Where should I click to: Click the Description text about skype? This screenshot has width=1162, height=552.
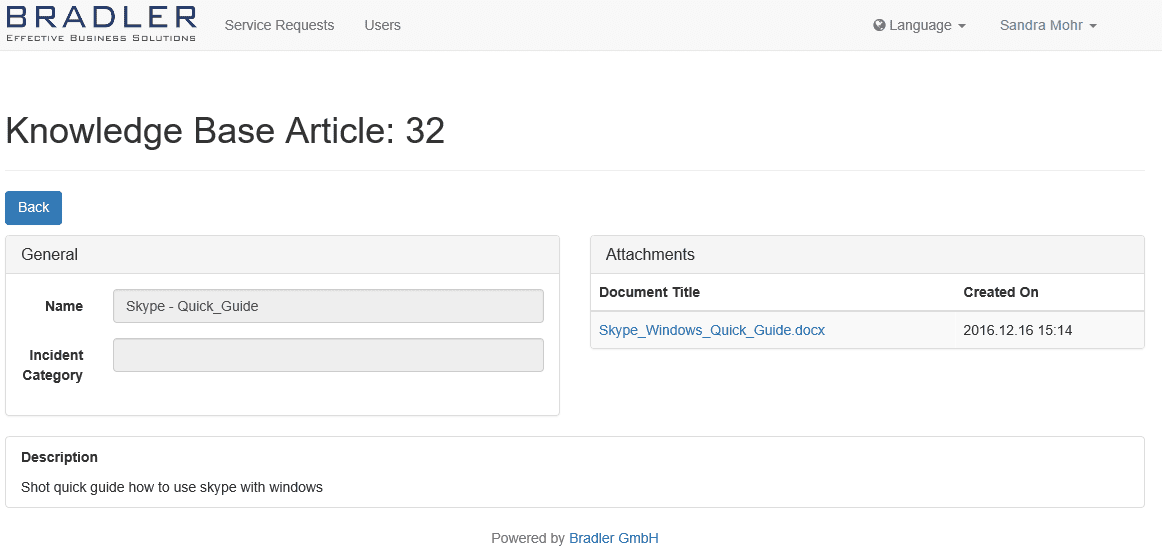[x=172, y=488]
